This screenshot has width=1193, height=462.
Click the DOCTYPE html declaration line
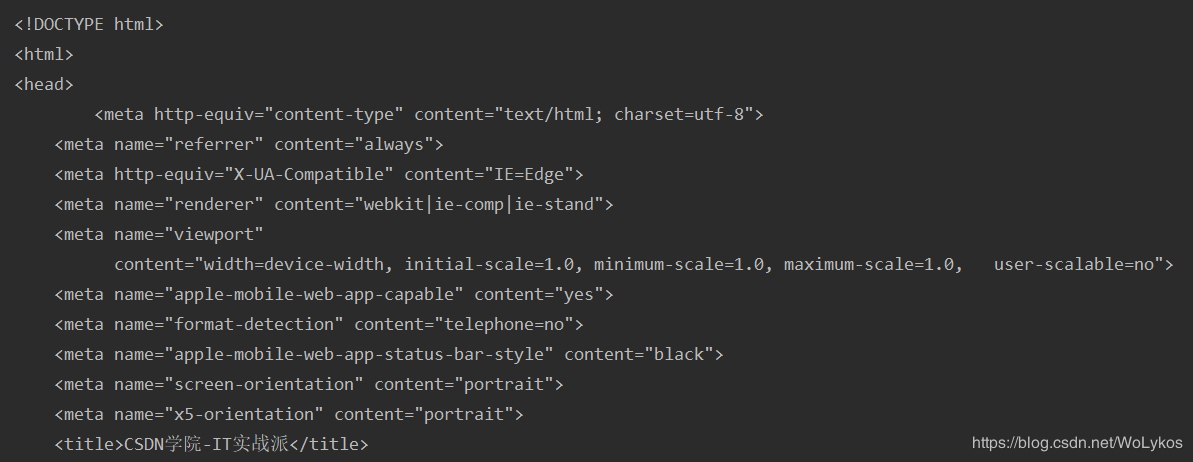click(x=89, y=24)
